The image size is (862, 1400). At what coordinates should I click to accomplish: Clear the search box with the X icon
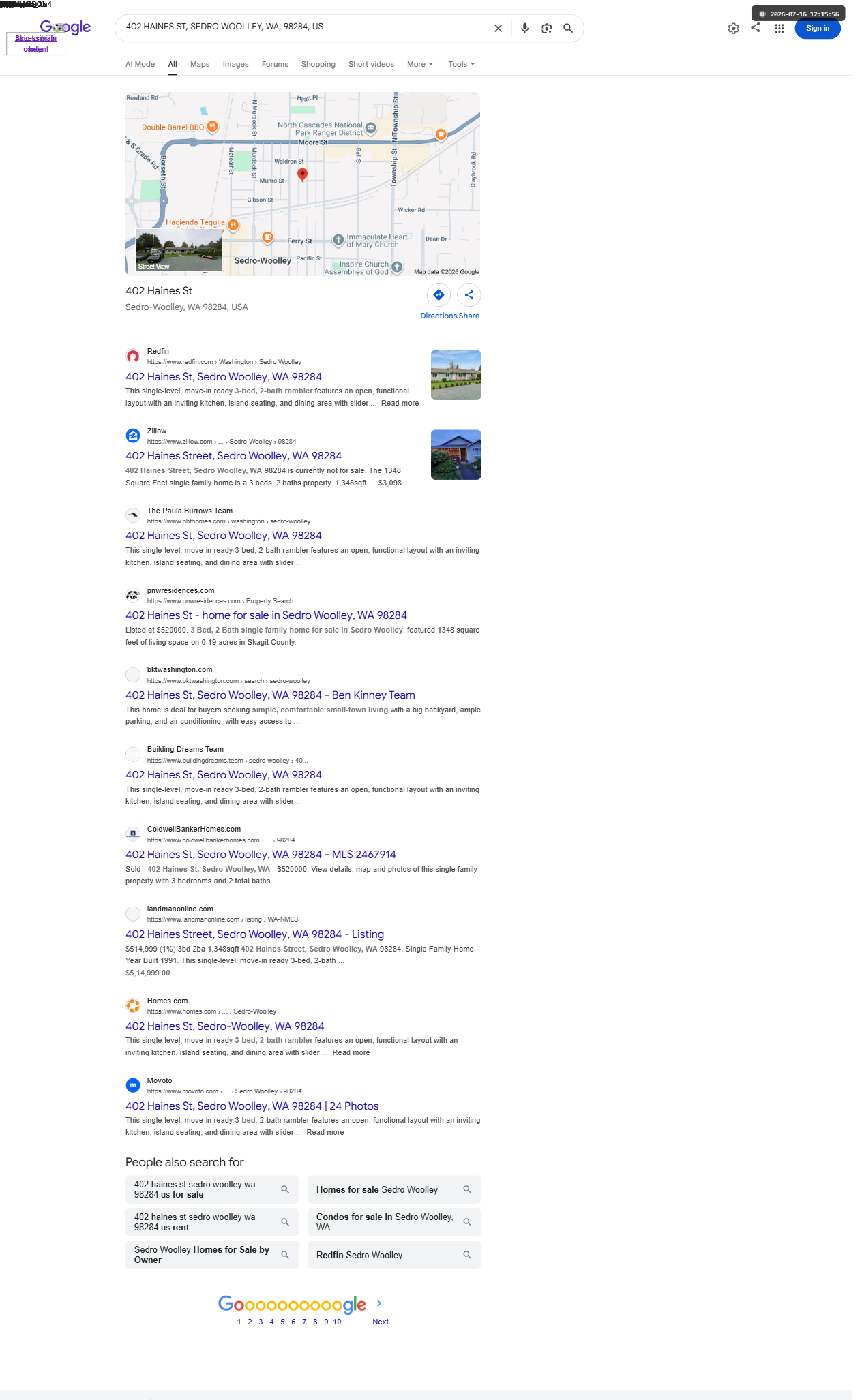coord(498,29)
